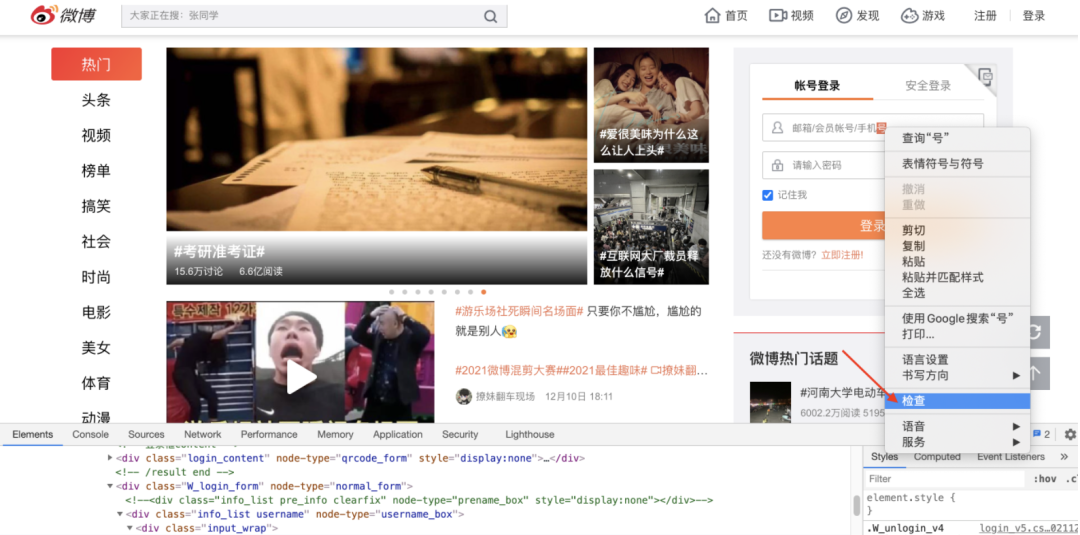Click 注册 in top navigation
The height and width of the screenshot is (535, 1080).
click(x=985, y=16)
